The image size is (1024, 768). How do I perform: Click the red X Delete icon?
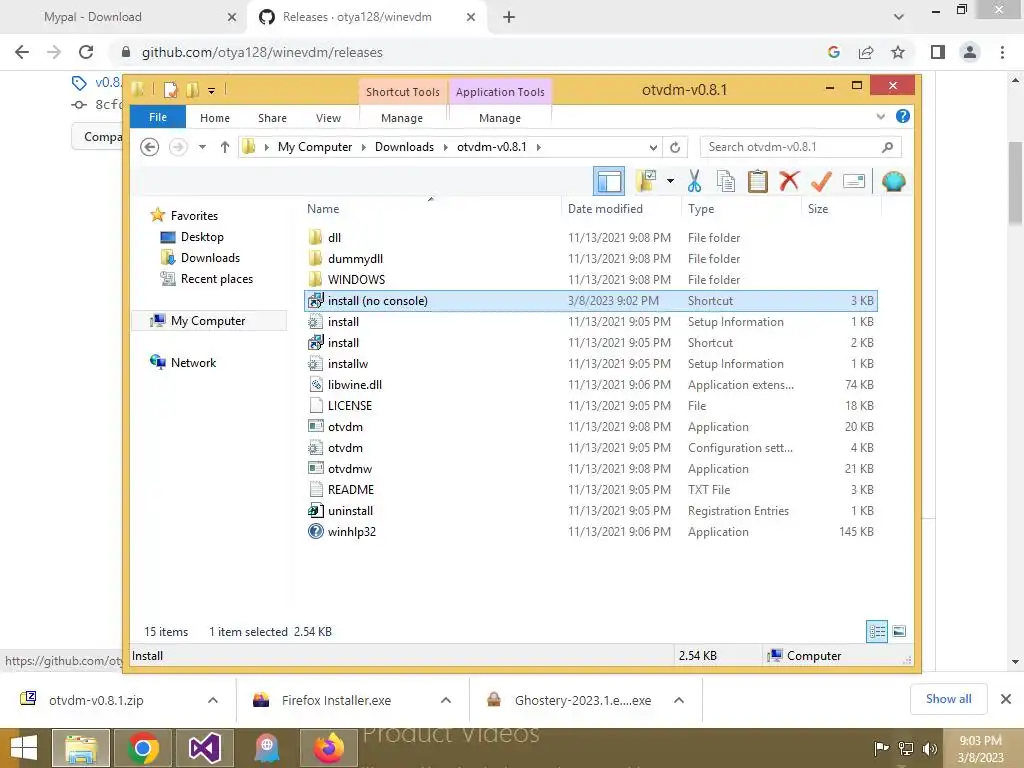click(789, 181)
